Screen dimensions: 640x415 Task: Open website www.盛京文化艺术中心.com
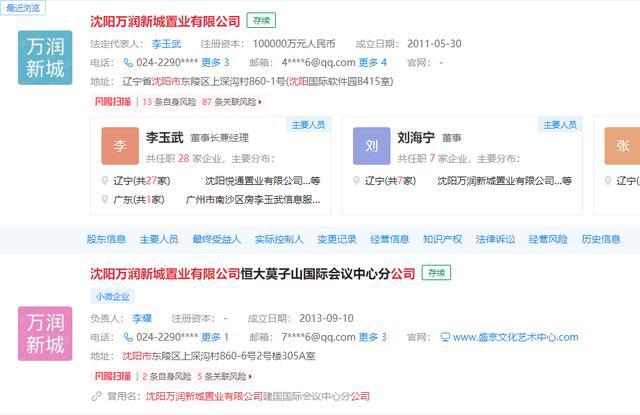516,337
